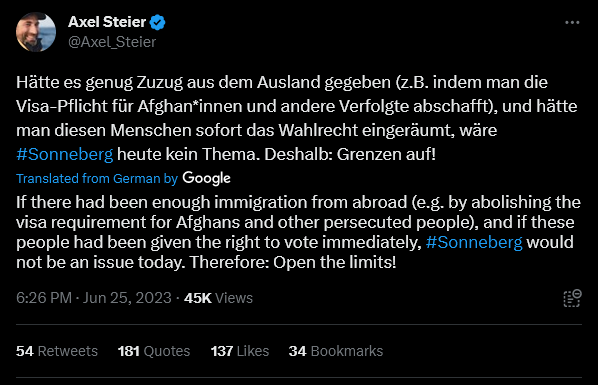Click the phrase "Grenzen auf!" in the tweet
The width and height of the screenshot is (598, 385).
386,155
